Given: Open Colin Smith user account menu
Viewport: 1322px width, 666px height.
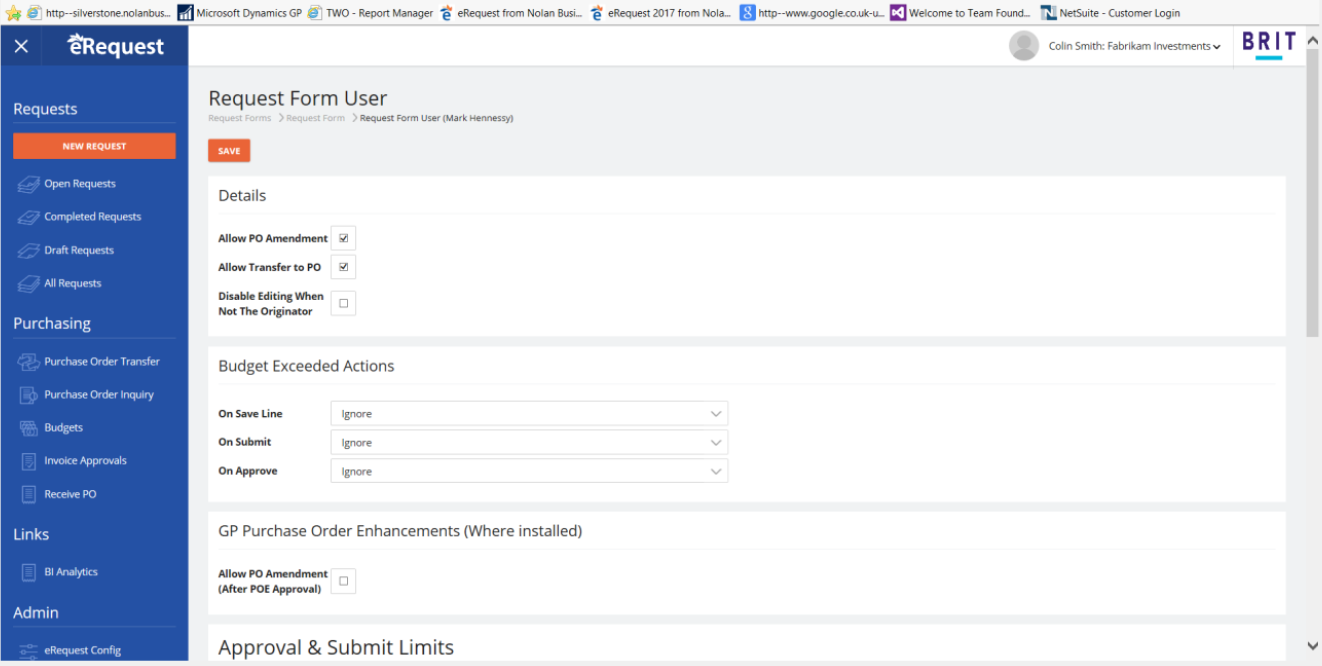Looking at the screenshot, I should pyautogui.click(x=1134, y=46).
